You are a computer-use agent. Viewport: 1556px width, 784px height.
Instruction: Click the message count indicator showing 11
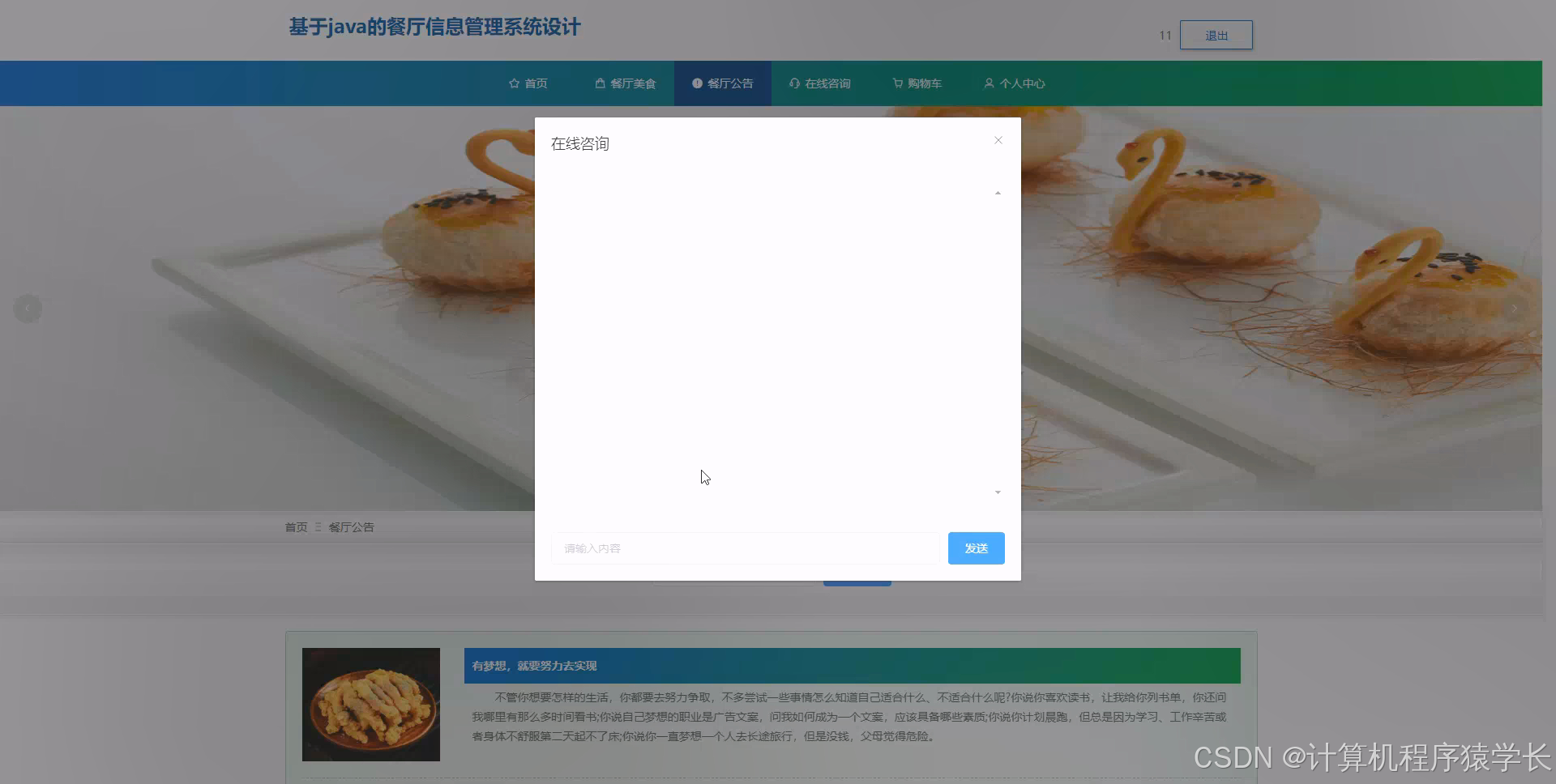pyautogui.click(x=1165, y=35)
